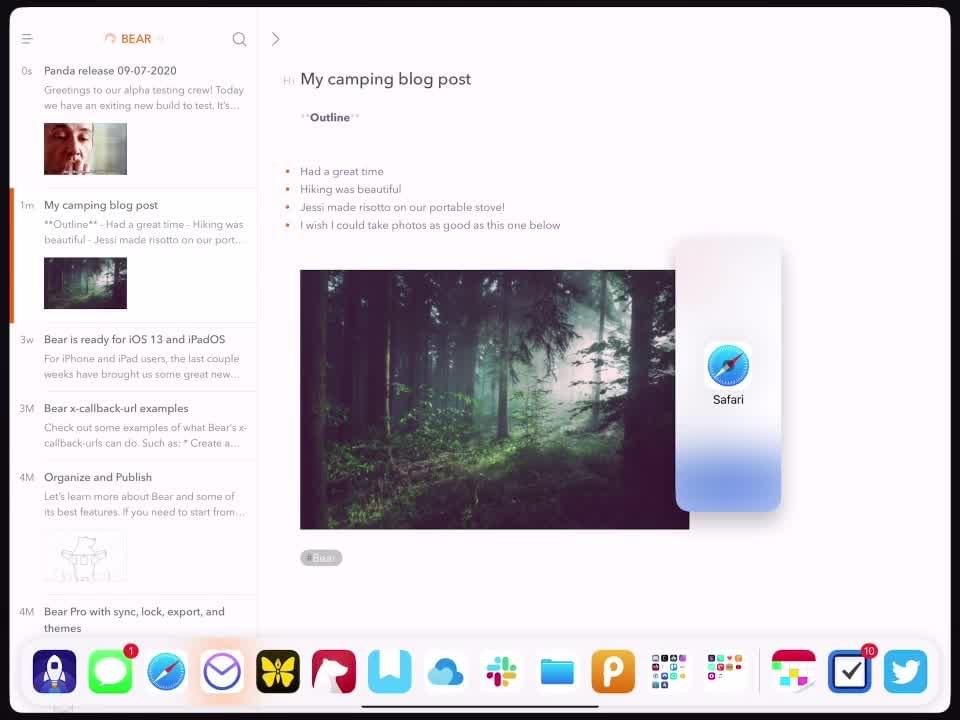Click the search magnifier icon
The height and width of the screenshot is (720, 960).
(x=239, y=39)
